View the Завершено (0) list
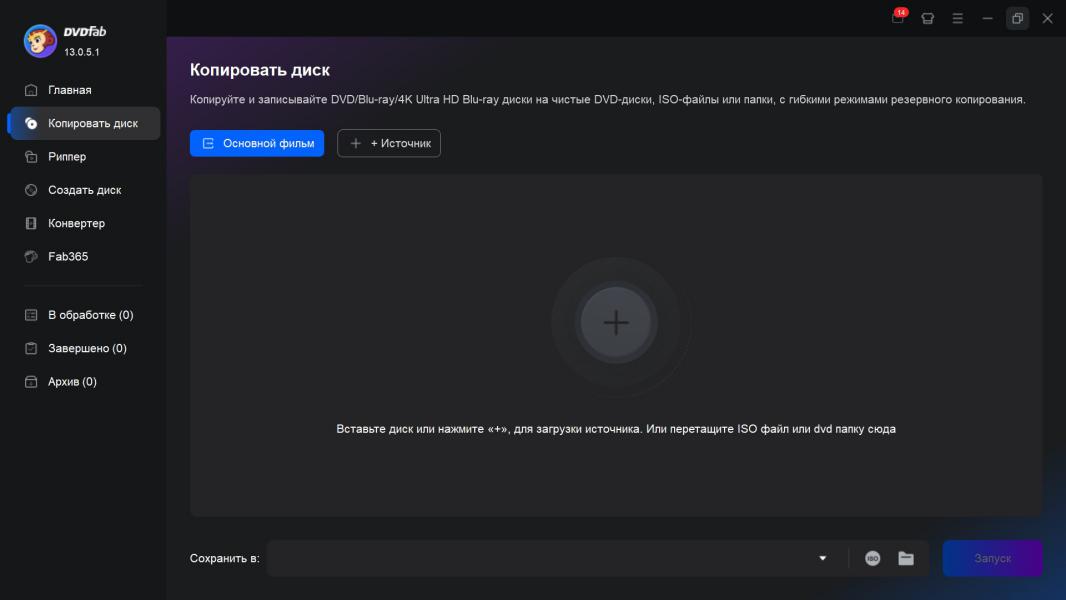The height and width of the screenshot is (600, 1066). coord(87,348)
